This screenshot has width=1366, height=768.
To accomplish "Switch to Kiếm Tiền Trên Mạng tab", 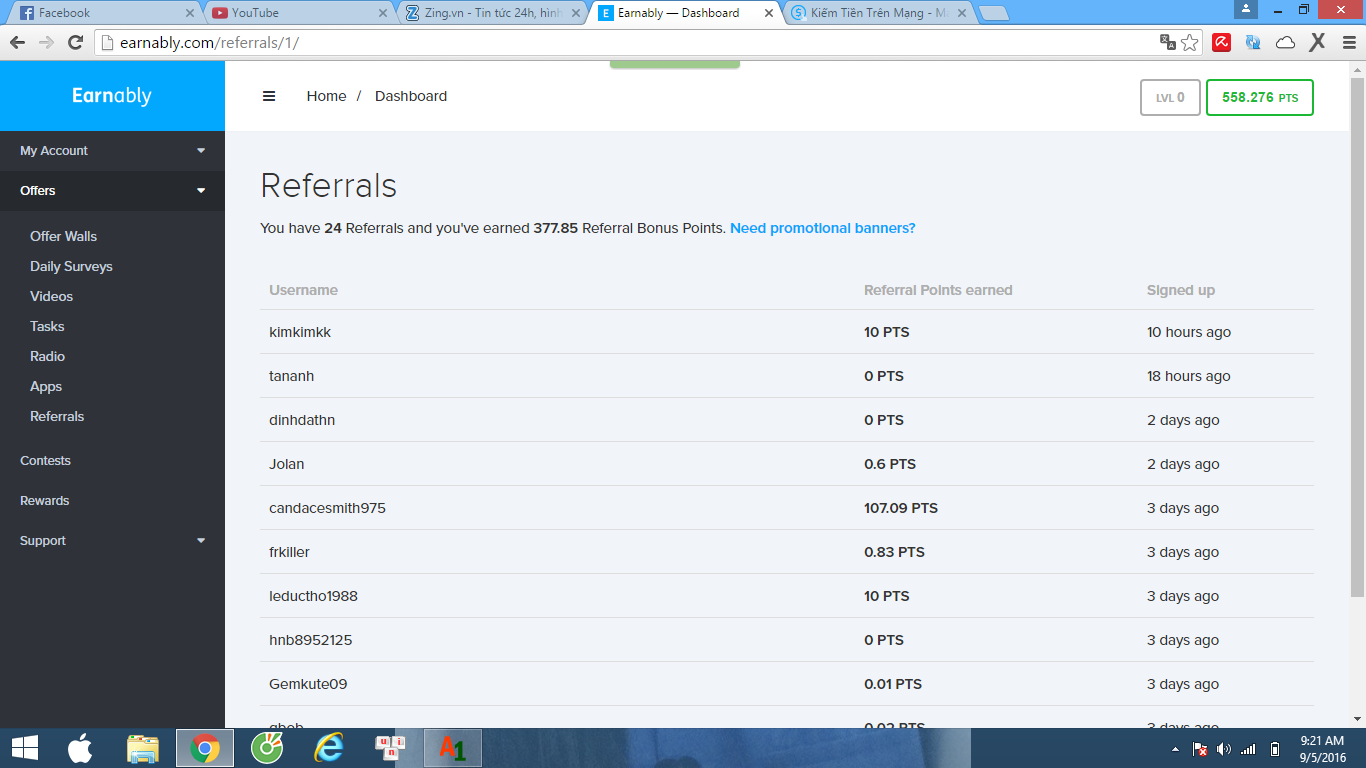I will tap(877, 13).
